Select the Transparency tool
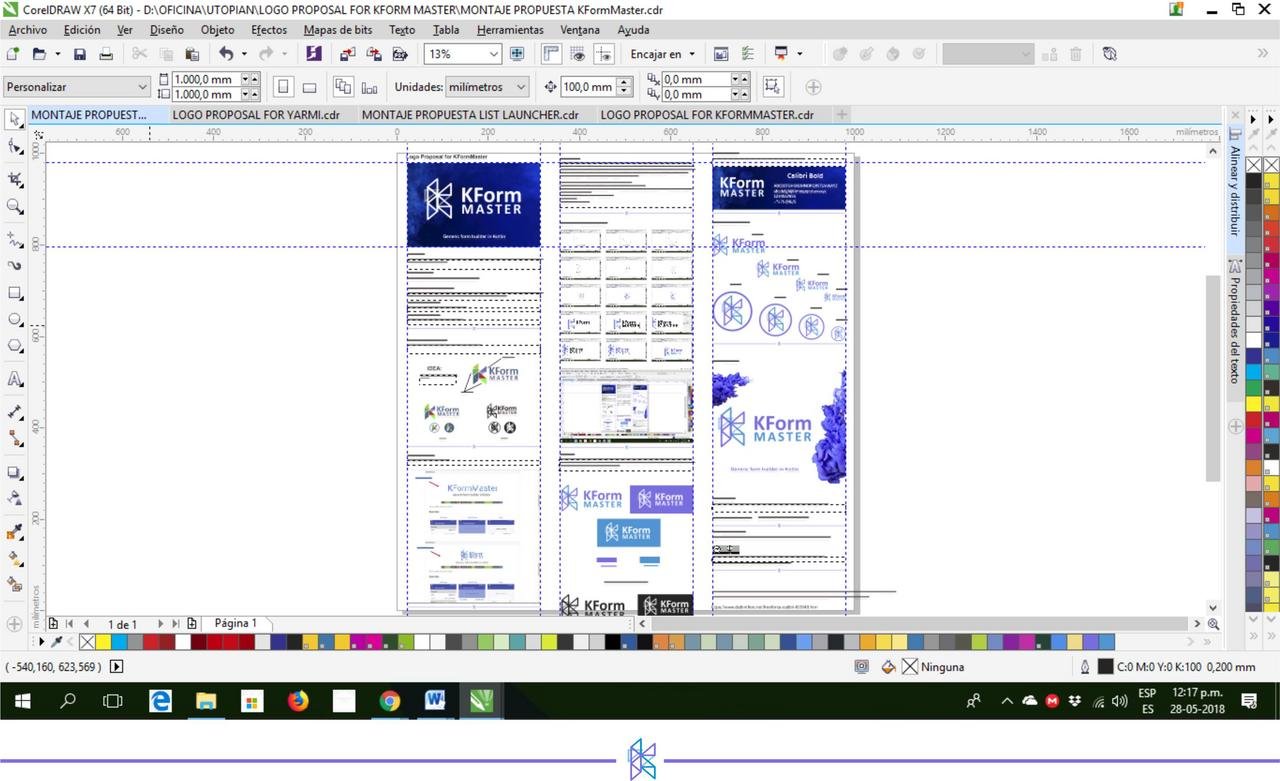The width and height of the screenshot is (1280, 781). (15, 498)
